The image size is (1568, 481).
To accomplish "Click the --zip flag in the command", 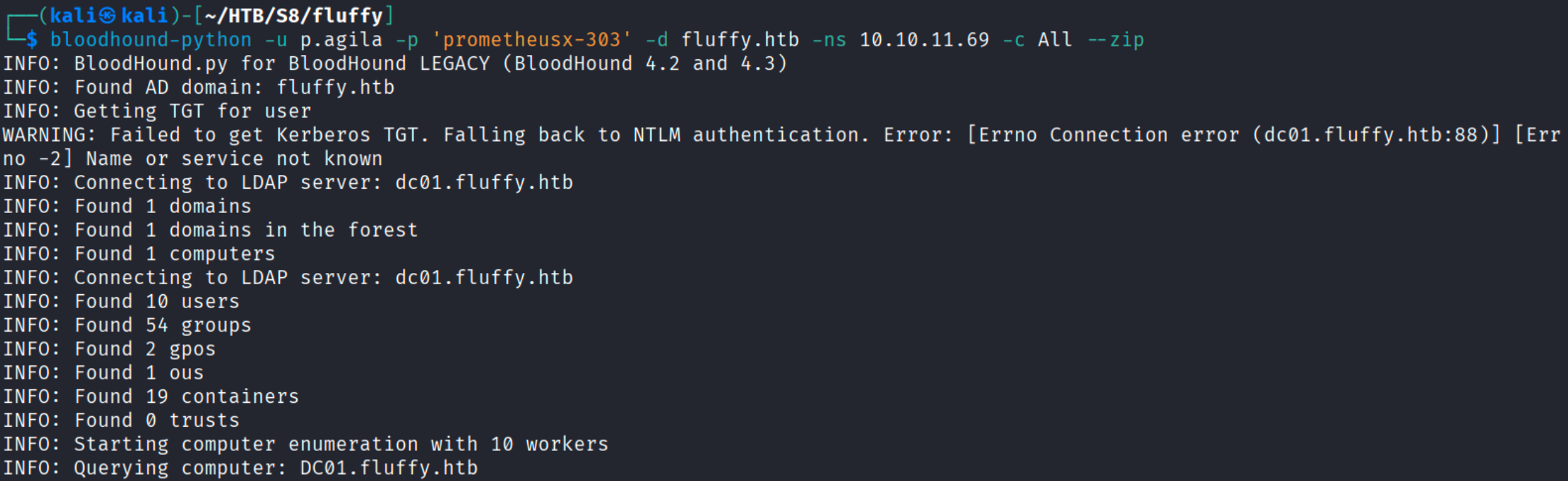I will coord(1116,40).
